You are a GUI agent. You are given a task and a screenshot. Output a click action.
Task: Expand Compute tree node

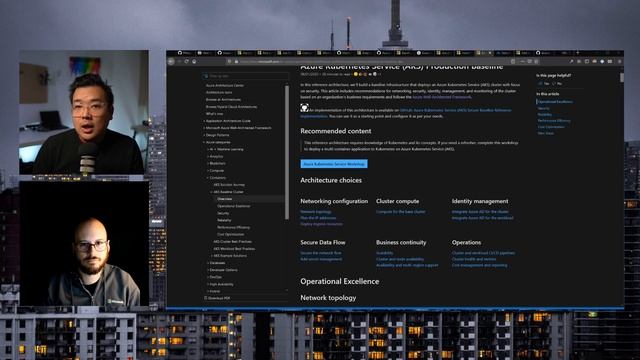point(208,171)
